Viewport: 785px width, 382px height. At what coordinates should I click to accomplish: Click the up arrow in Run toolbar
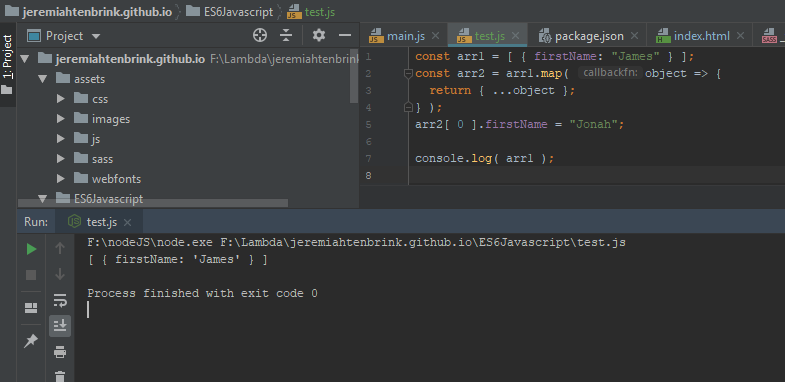click(x=60, y=248)
